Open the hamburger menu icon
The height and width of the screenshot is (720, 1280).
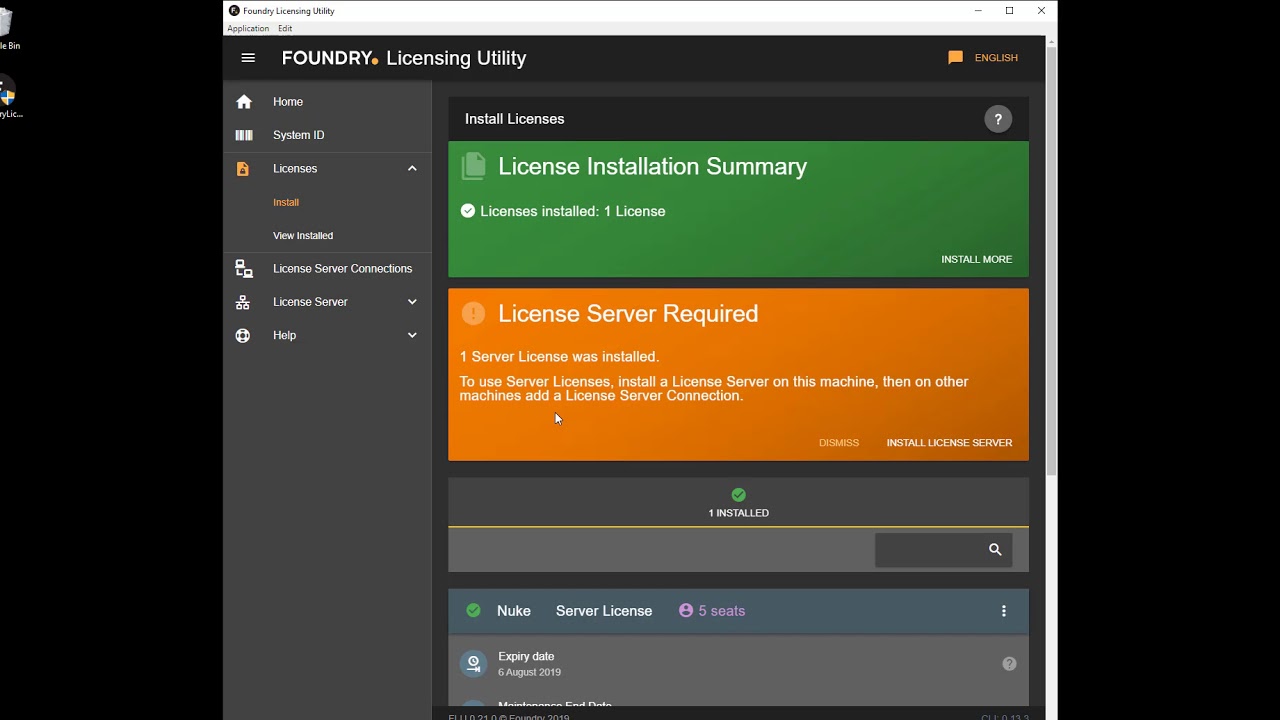pos(248,58)
